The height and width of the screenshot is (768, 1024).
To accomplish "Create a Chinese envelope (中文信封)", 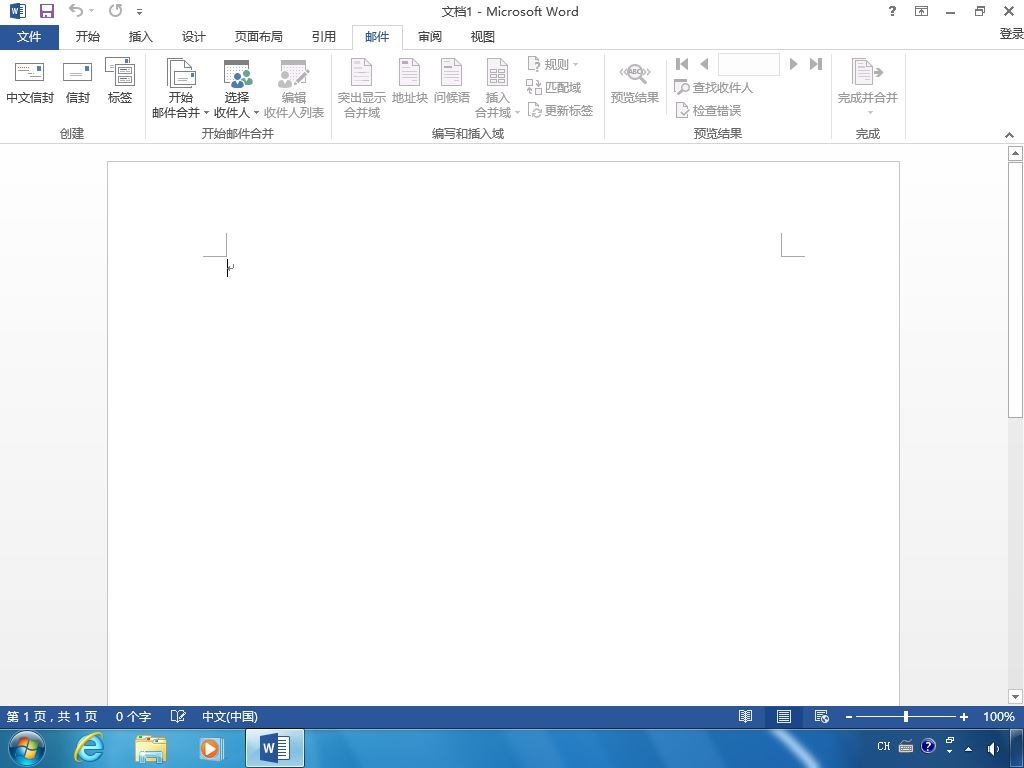I will point(29,83).
